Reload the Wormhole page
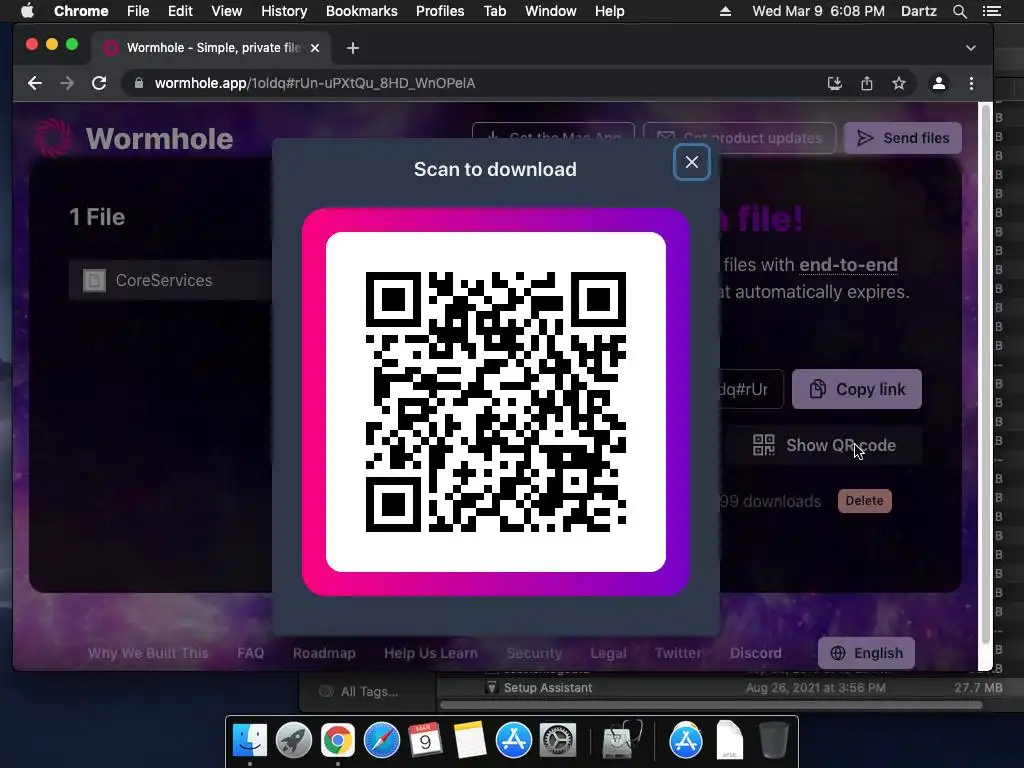 [99, 83]
